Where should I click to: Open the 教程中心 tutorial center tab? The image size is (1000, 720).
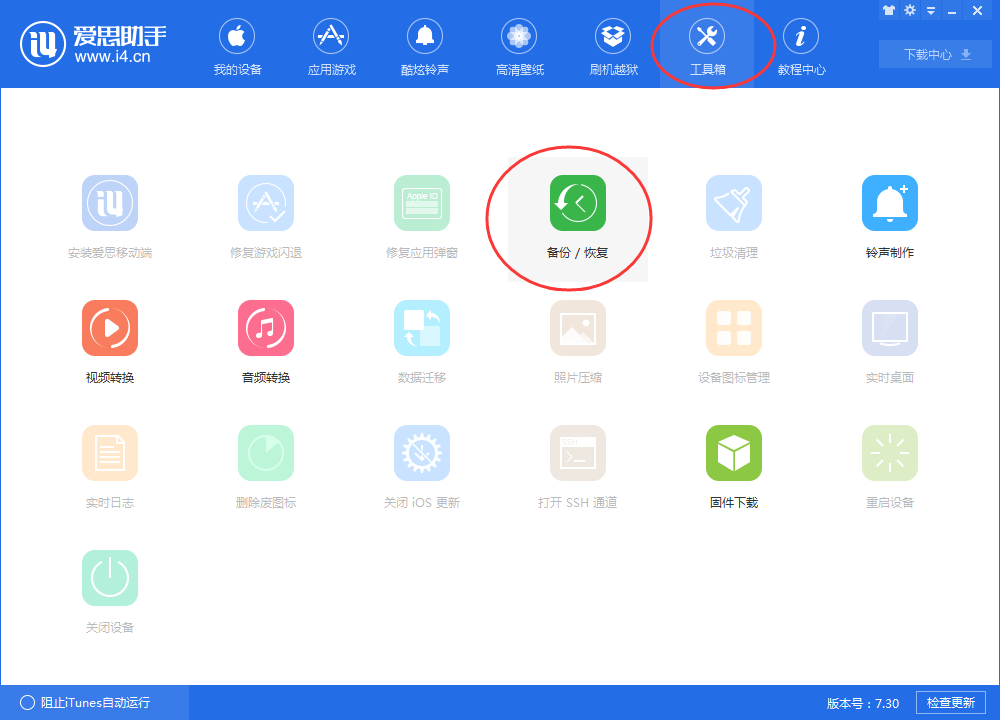point(801,45)
